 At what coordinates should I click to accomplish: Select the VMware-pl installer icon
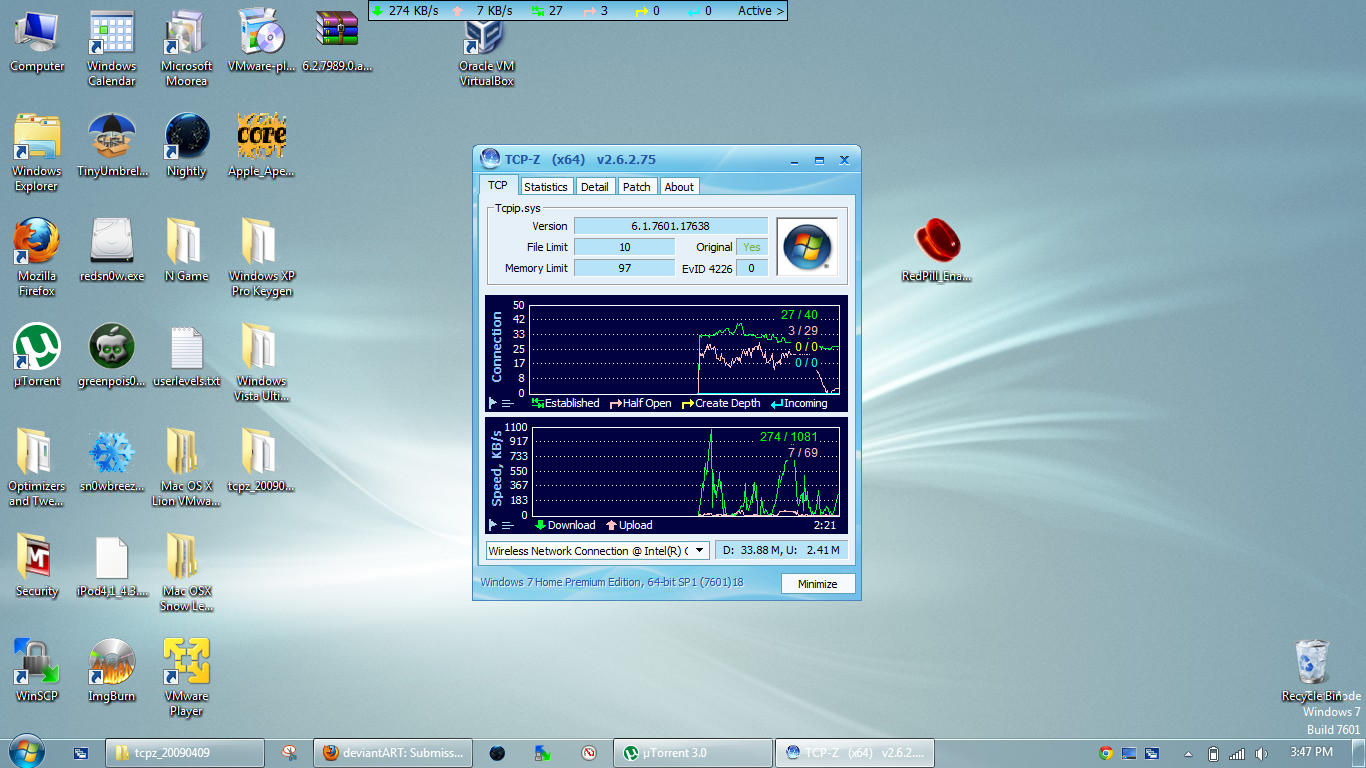coord(262,42)
